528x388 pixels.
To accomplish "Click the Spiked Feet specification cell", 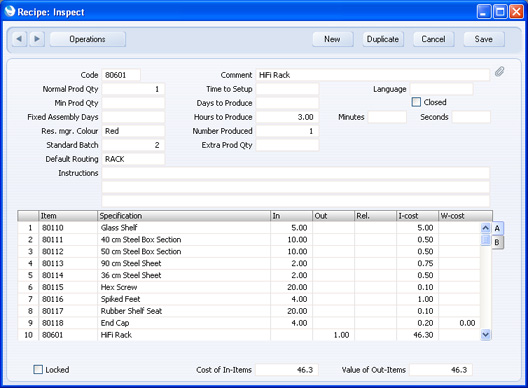I will (184, 299).
